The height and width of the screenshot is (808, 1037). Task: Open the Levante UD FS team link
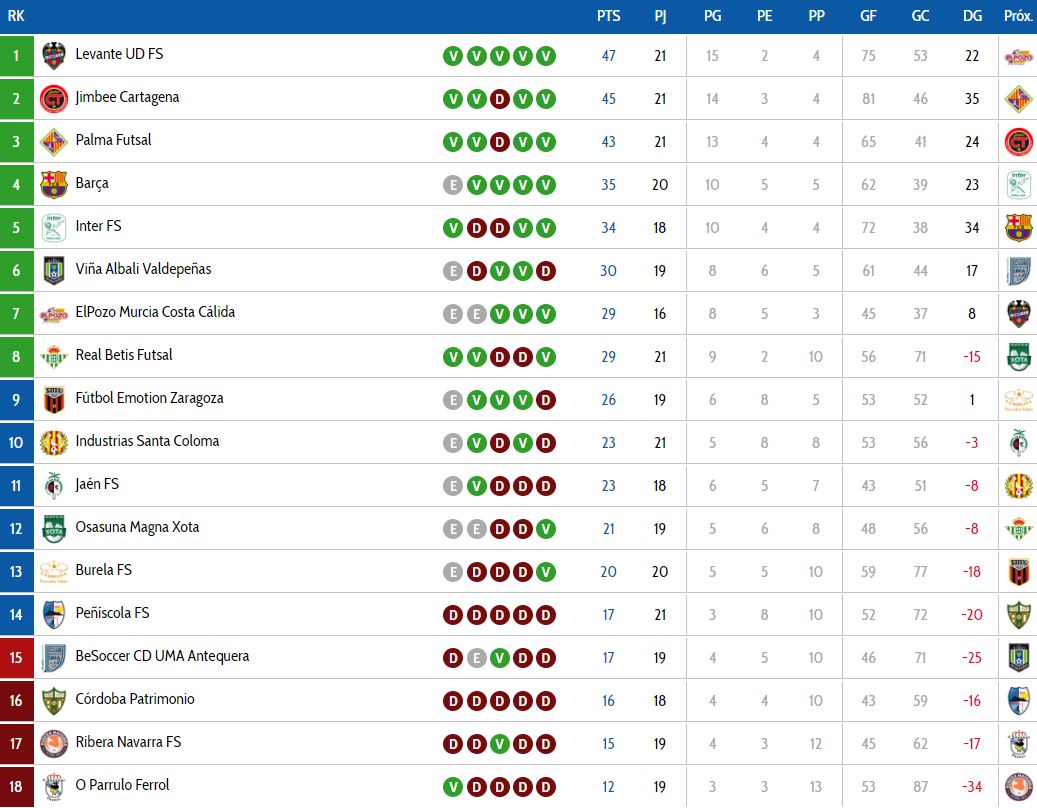pos(119,54)
